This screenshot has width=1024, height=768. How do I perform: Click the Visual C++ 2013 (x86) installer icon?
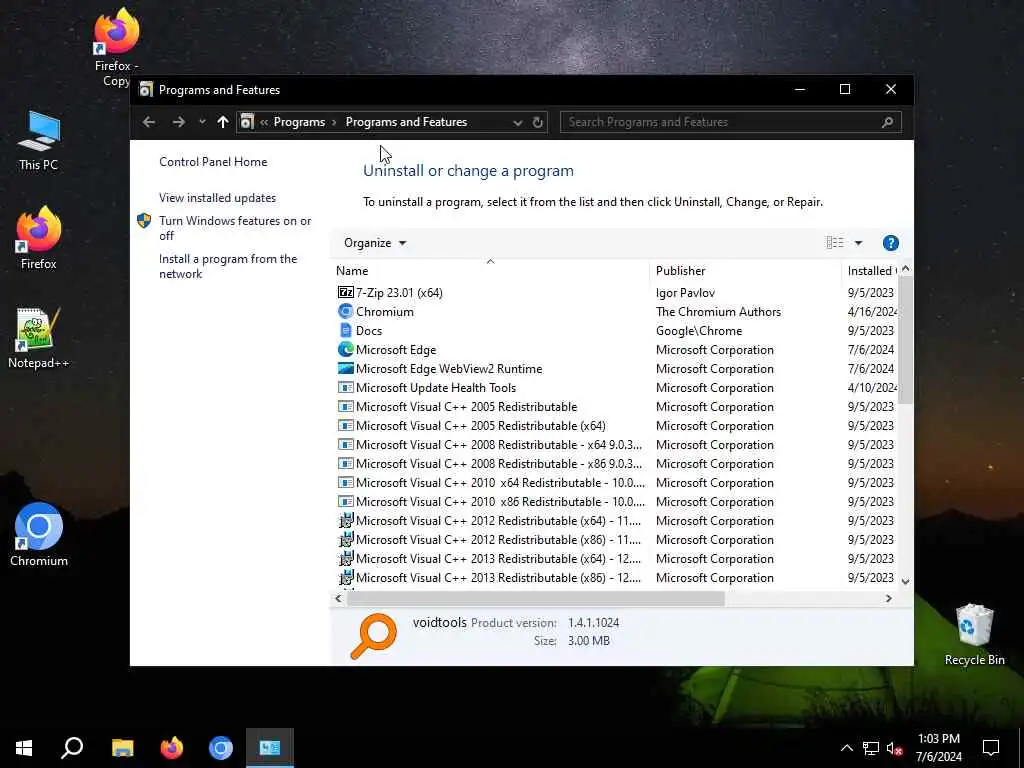(345, 577)
